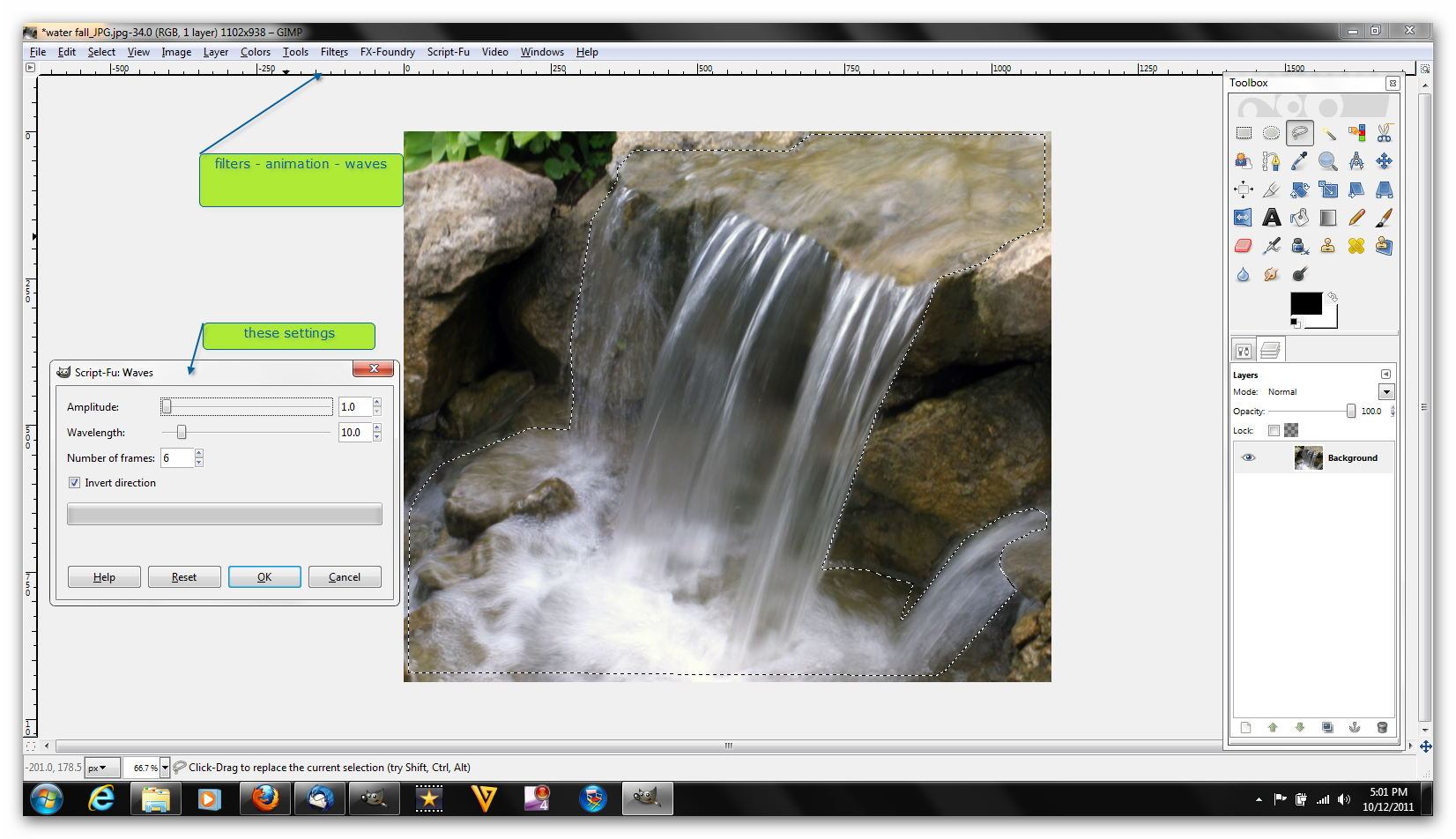Switch to the Tool Options tab
1456x839 pixels.
pos(1243,351)
